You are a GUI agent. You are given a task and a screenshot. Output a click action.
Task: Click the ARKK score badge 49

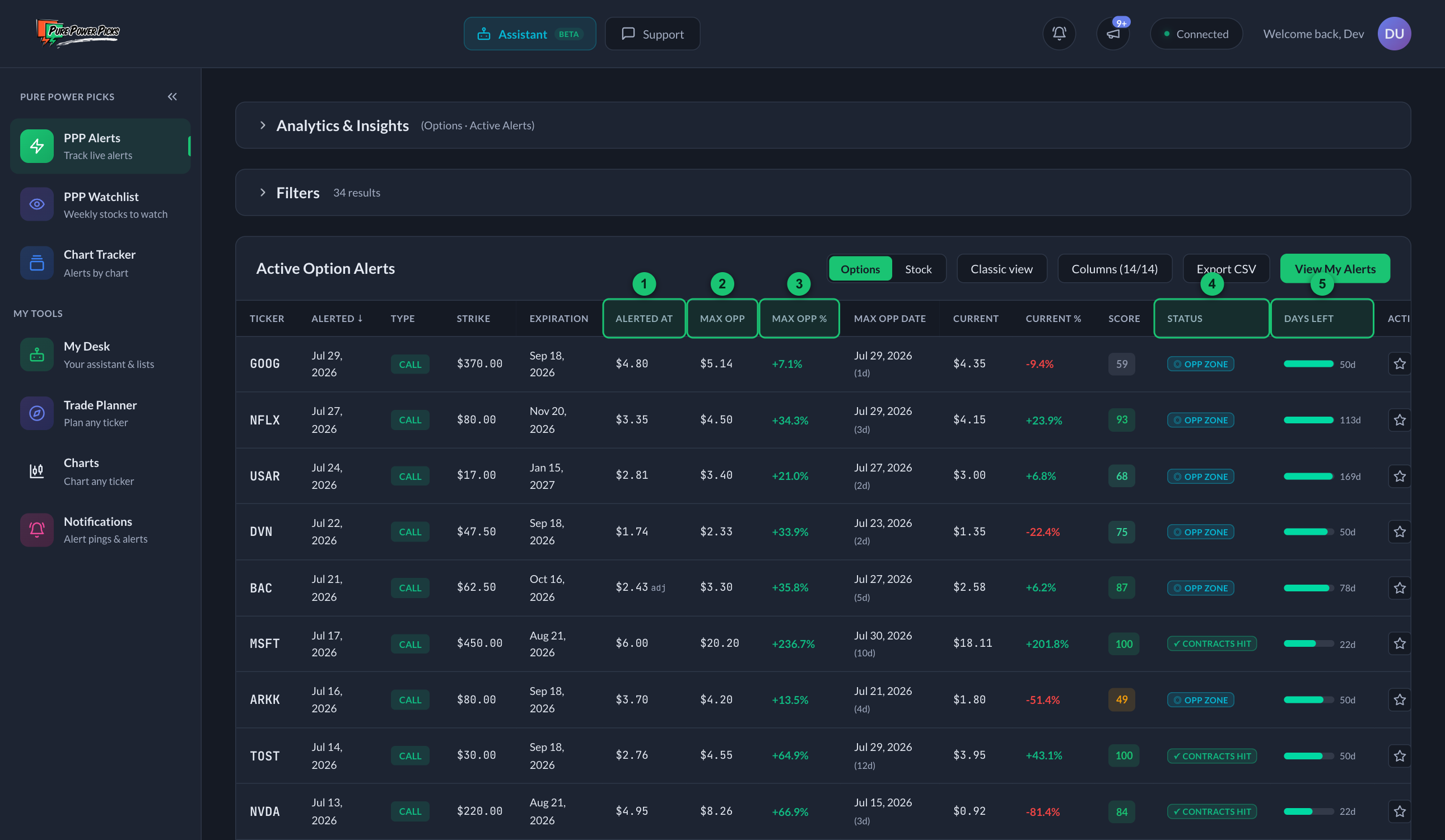coord(1121,699)
